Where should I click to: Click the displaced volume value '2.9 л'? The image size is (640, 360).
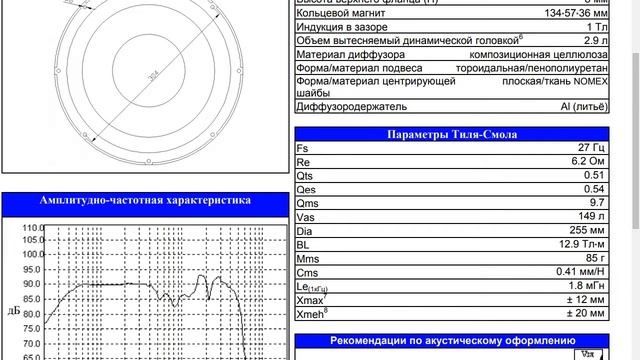pyautogui.click(x=596, y=41)
